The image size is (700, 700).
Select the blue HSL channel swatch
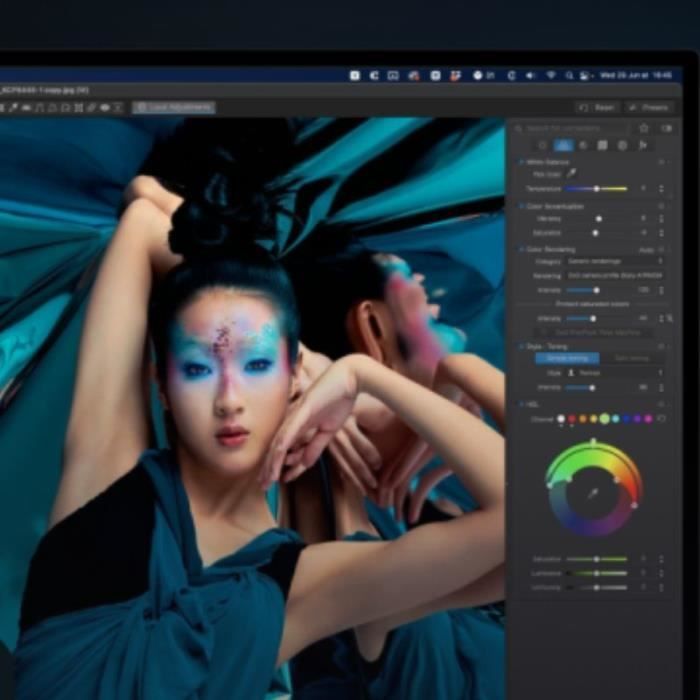[x=626, y=419]
